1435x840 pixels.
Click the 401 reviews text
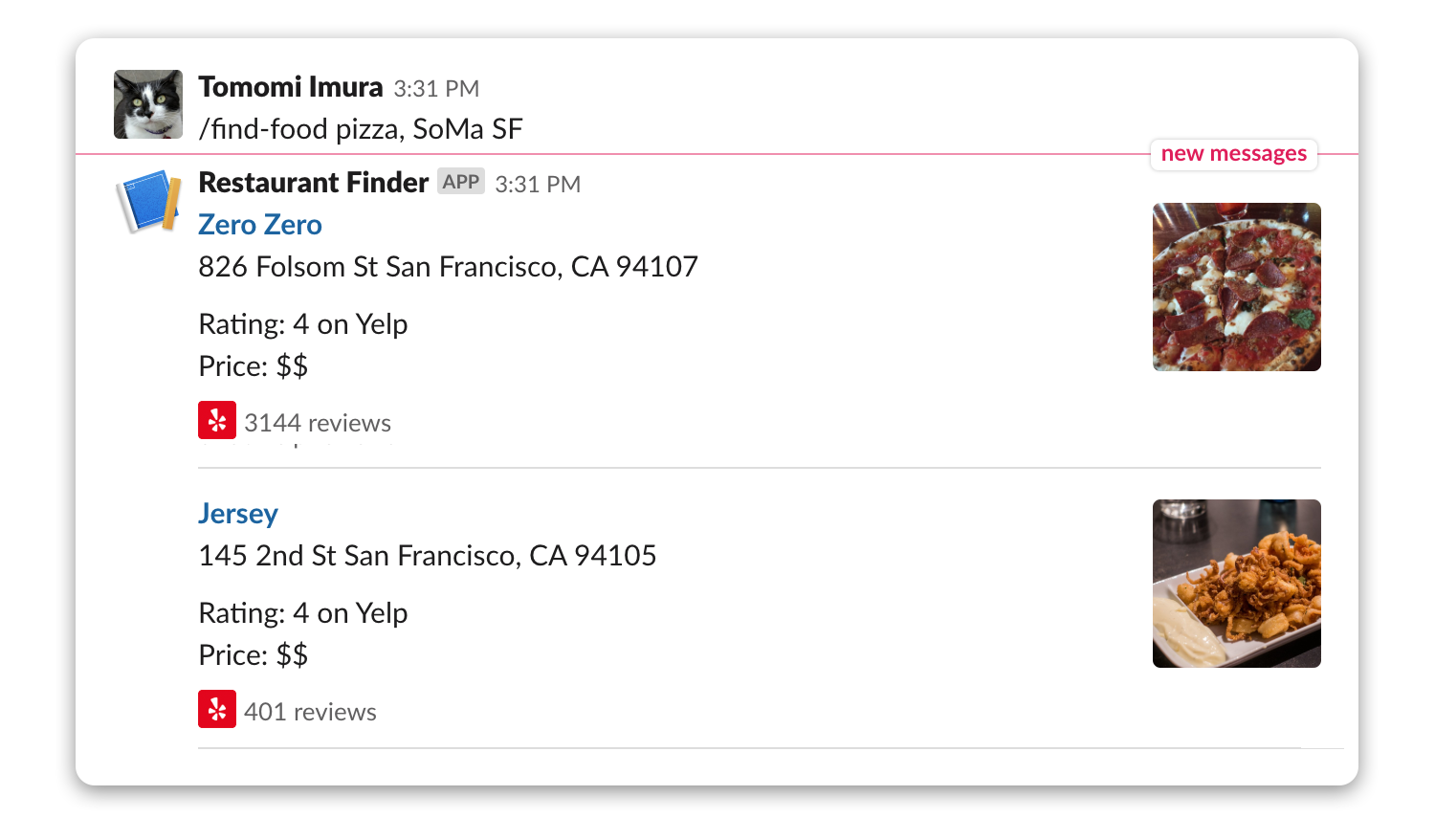point(310,712)
